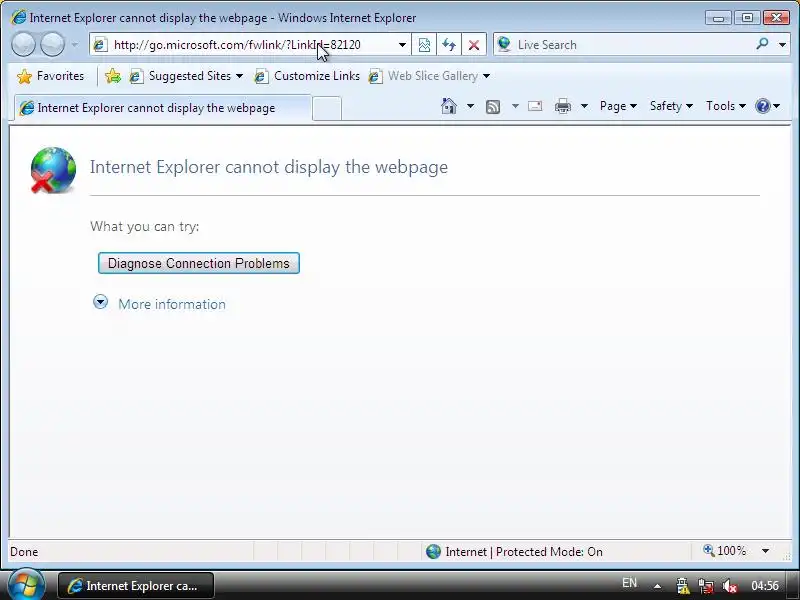Open the Tools menu
Viewport: 800px width, 600px height.
726,106
